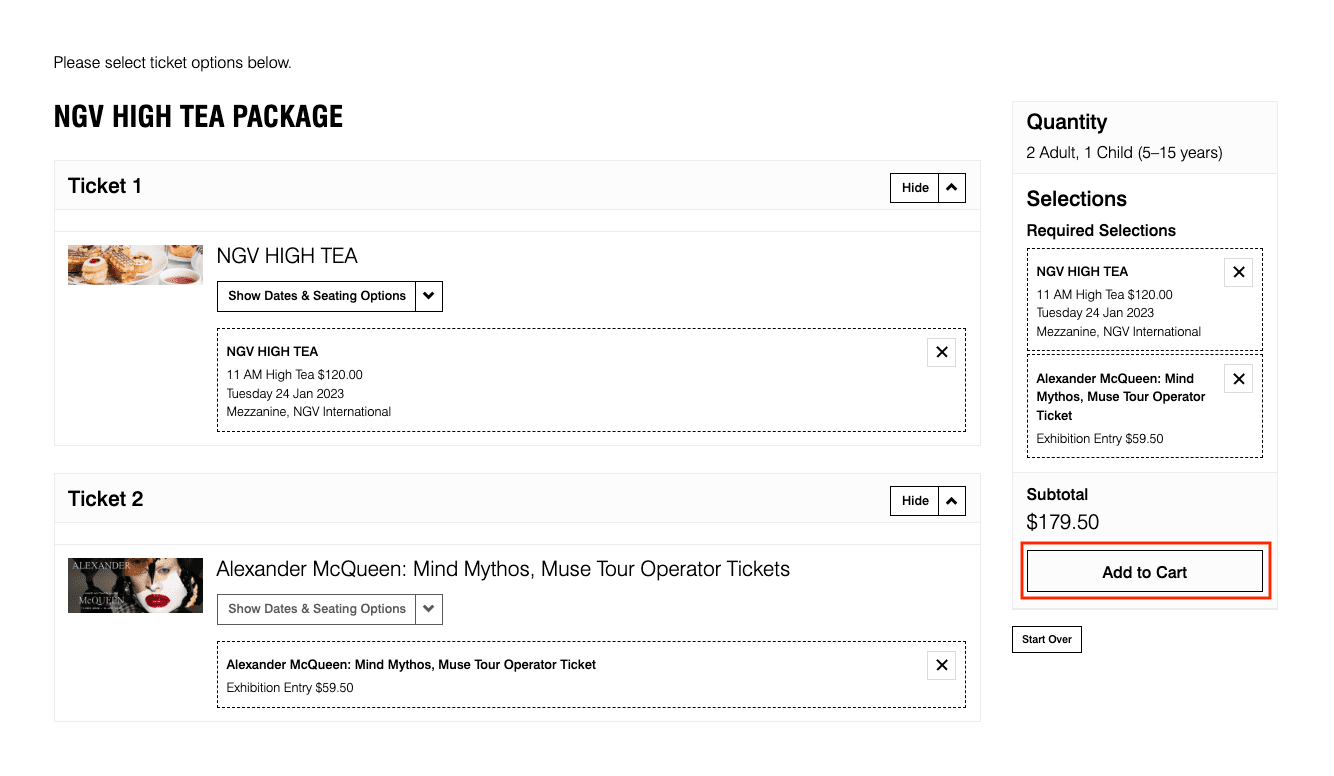Click the Ticket 2 header title
The image size is (1334, 776).
point(105,499)
